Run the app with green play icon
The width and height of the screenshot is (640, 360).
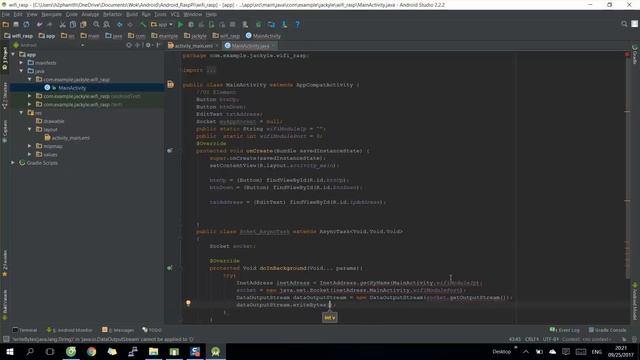[180, 24]
